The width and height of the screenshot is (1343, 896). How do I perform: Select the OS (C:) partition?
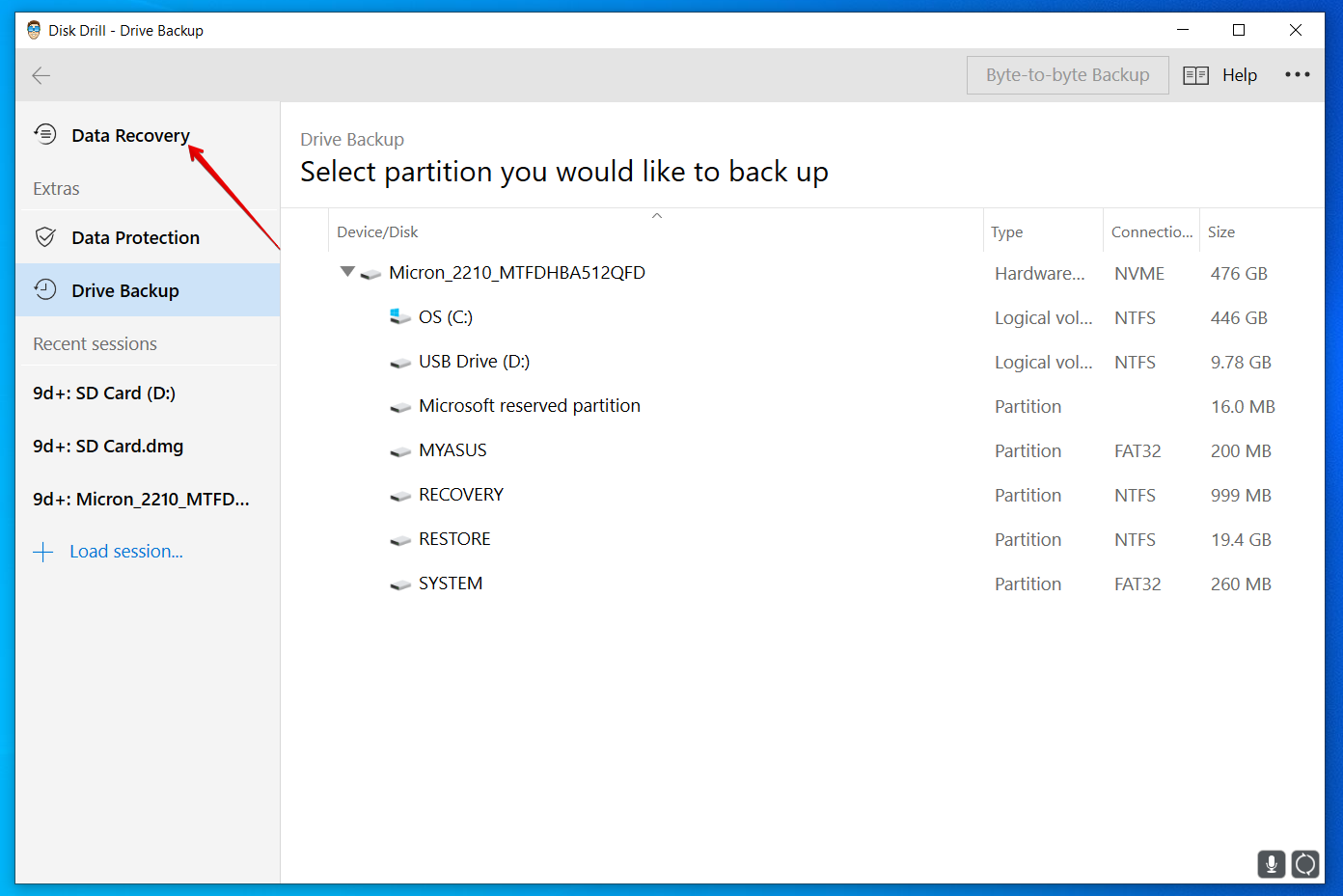click(x=803, y=317)
